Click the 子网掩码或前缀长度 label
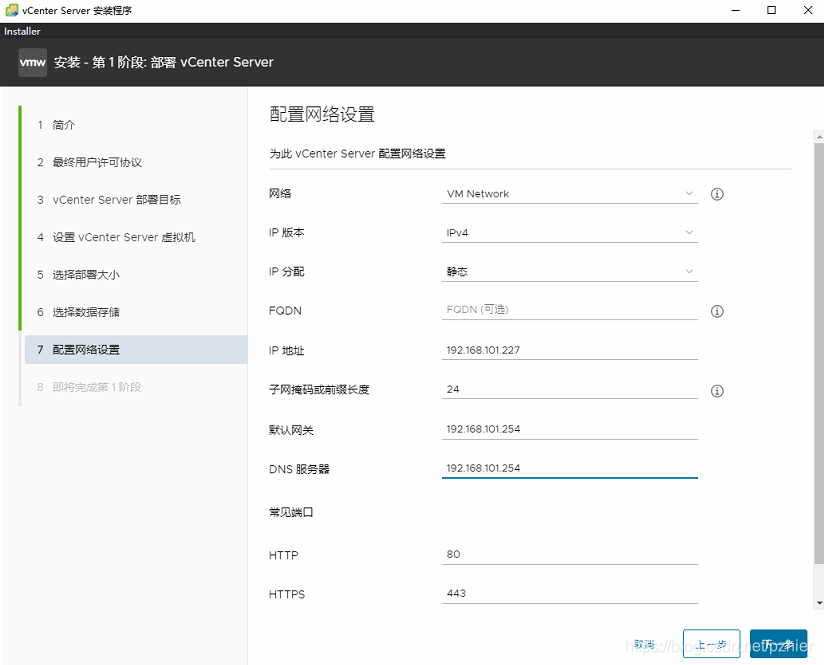Viewport: 824px width, 665px height. pos(319,390)
